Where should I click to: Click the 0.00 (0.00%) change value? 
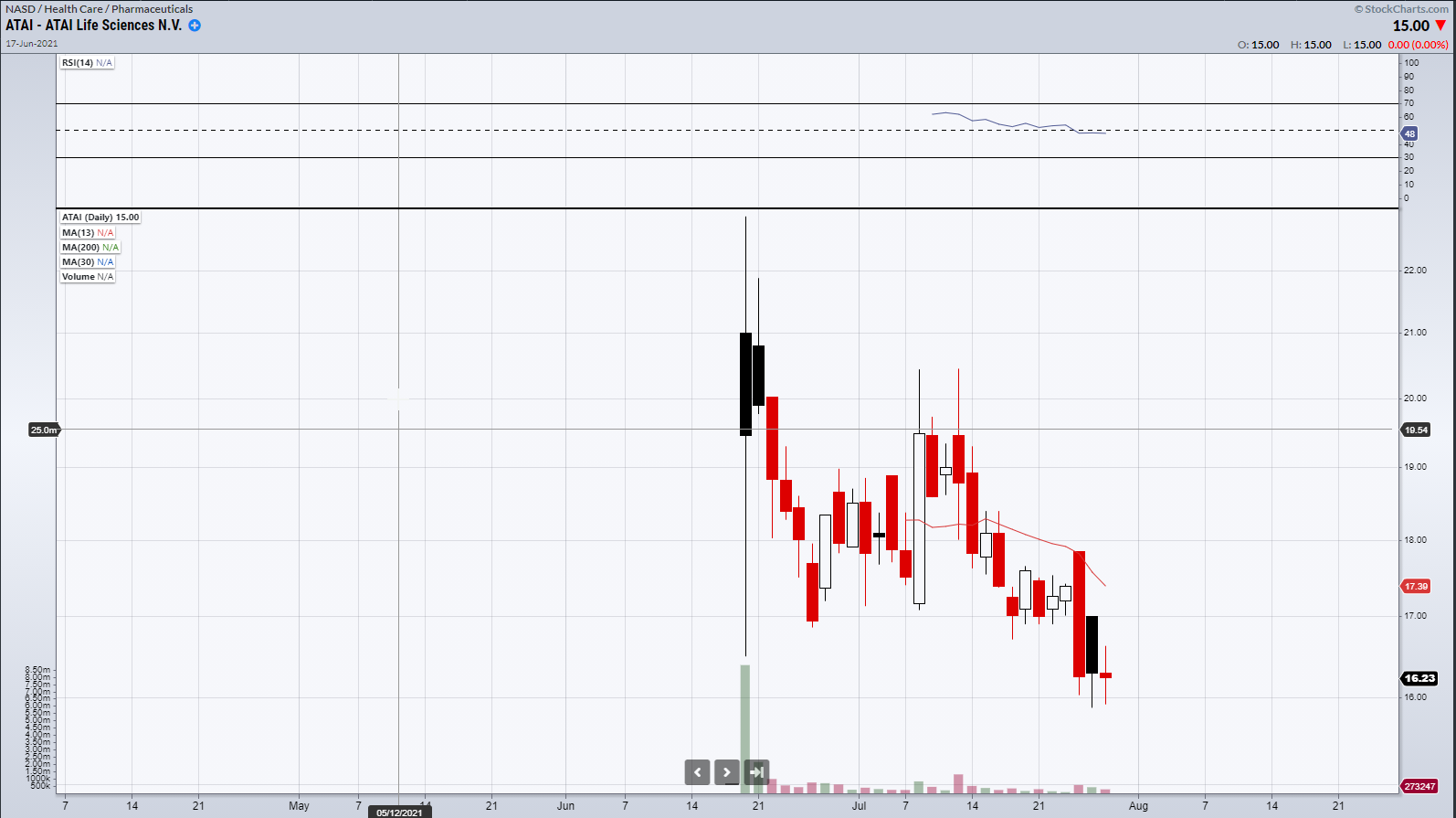pos(1418,45)
